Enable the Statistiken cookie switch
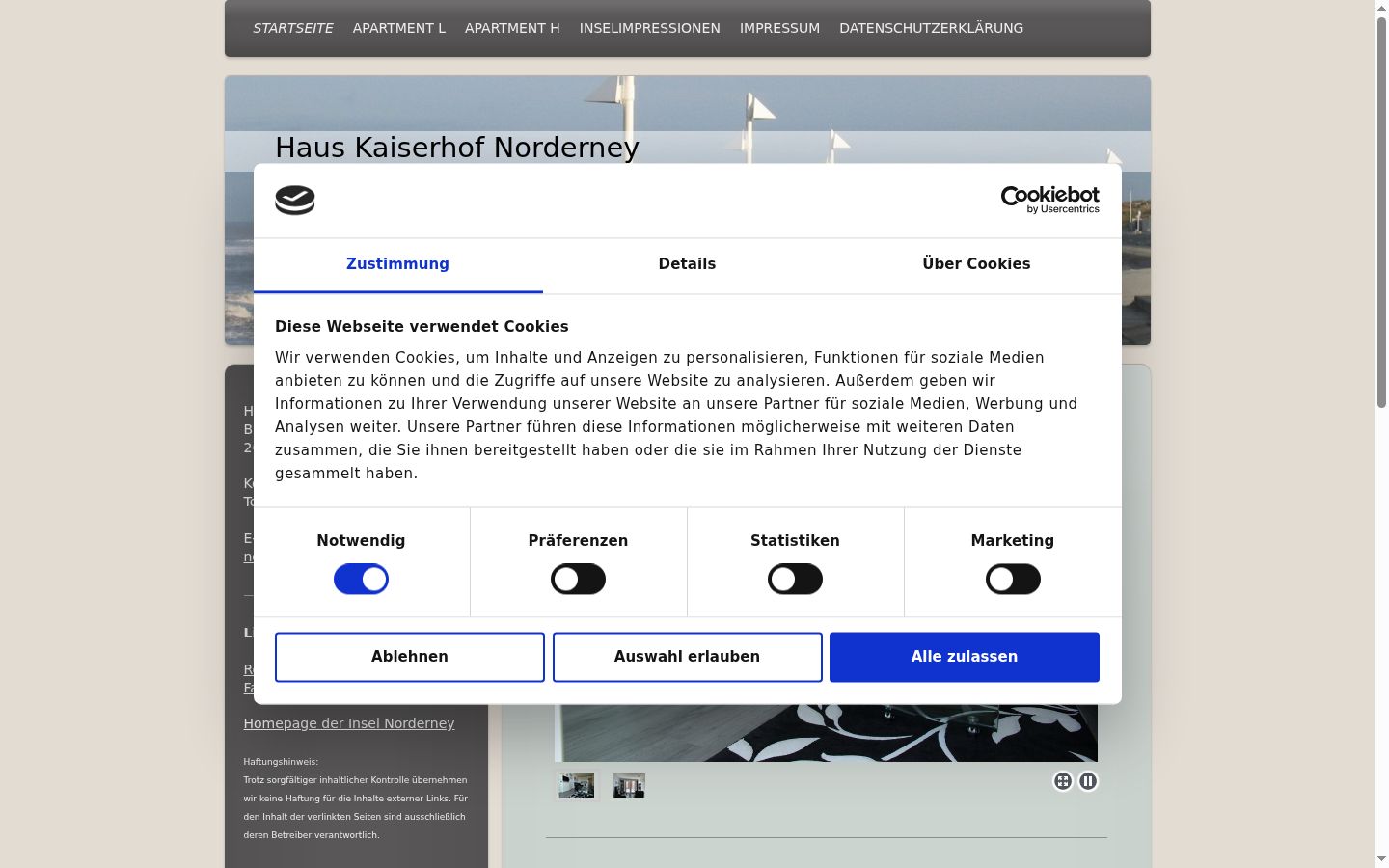 795,579
